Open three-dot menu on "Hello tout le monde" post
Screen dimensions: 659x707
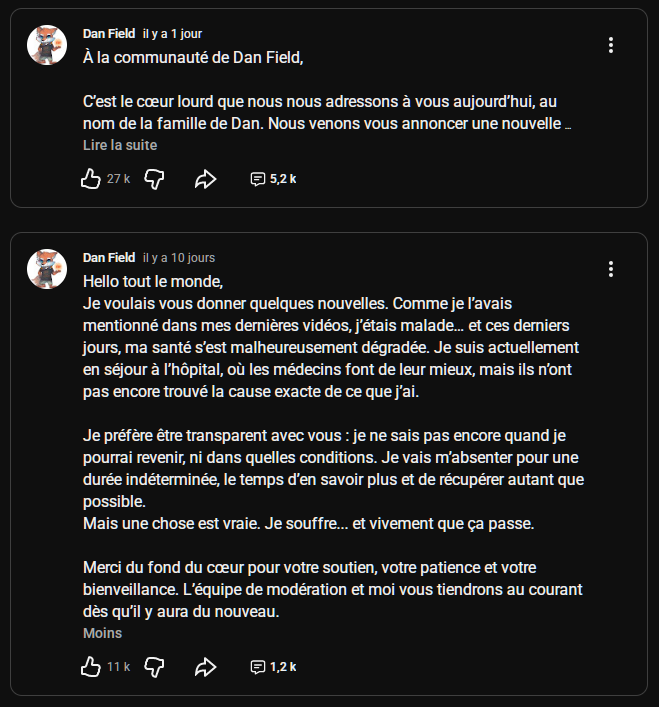click(x=611, y=269)
